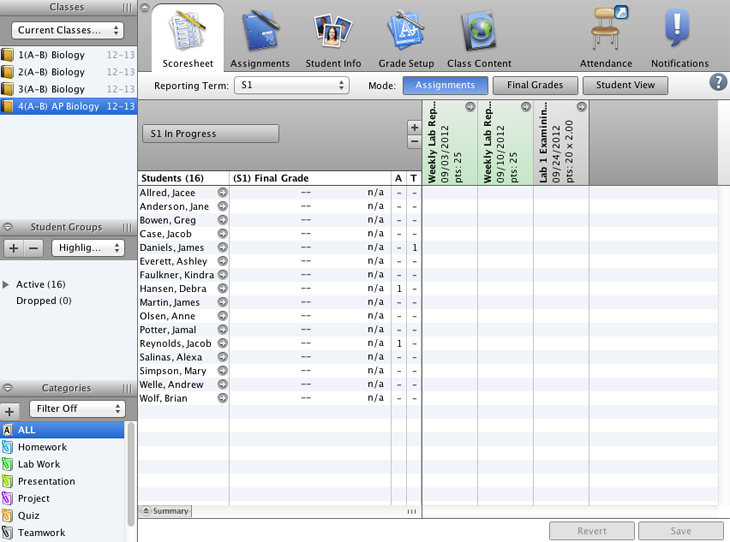The height and width of the screenshot is (542, 730).
Task: Add a new category with plus button
Action: 10,410
